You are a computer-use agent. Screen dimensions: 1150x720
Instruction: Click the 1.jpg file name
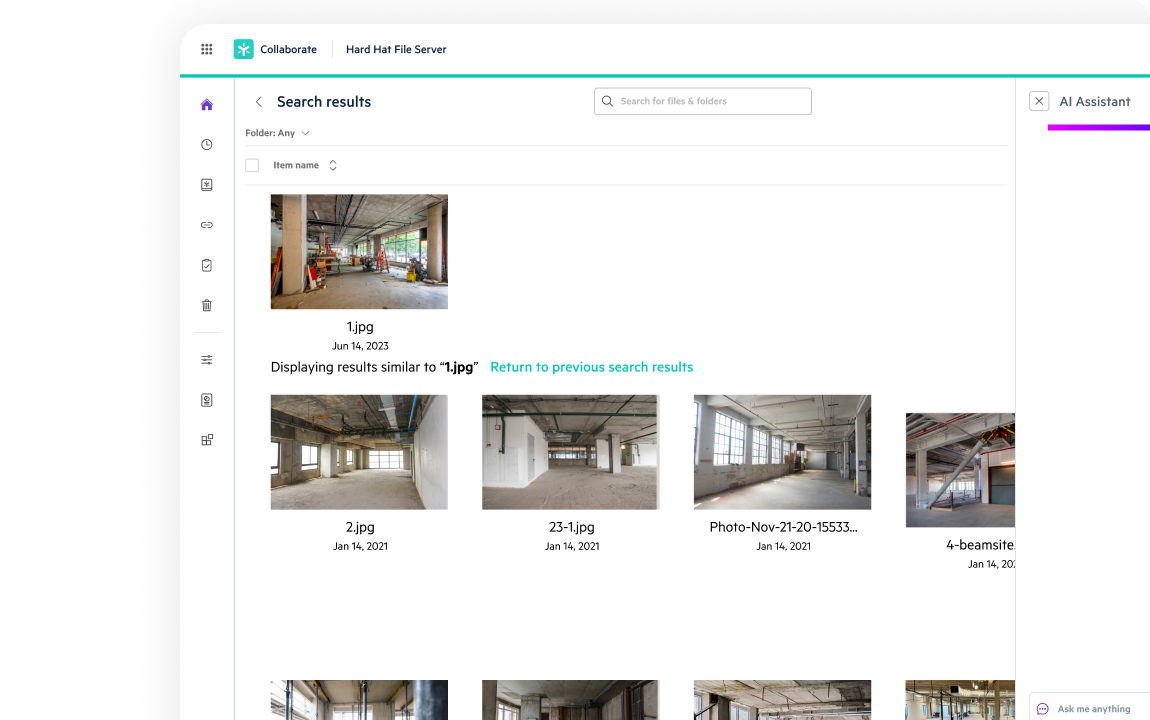coord(360,327)
